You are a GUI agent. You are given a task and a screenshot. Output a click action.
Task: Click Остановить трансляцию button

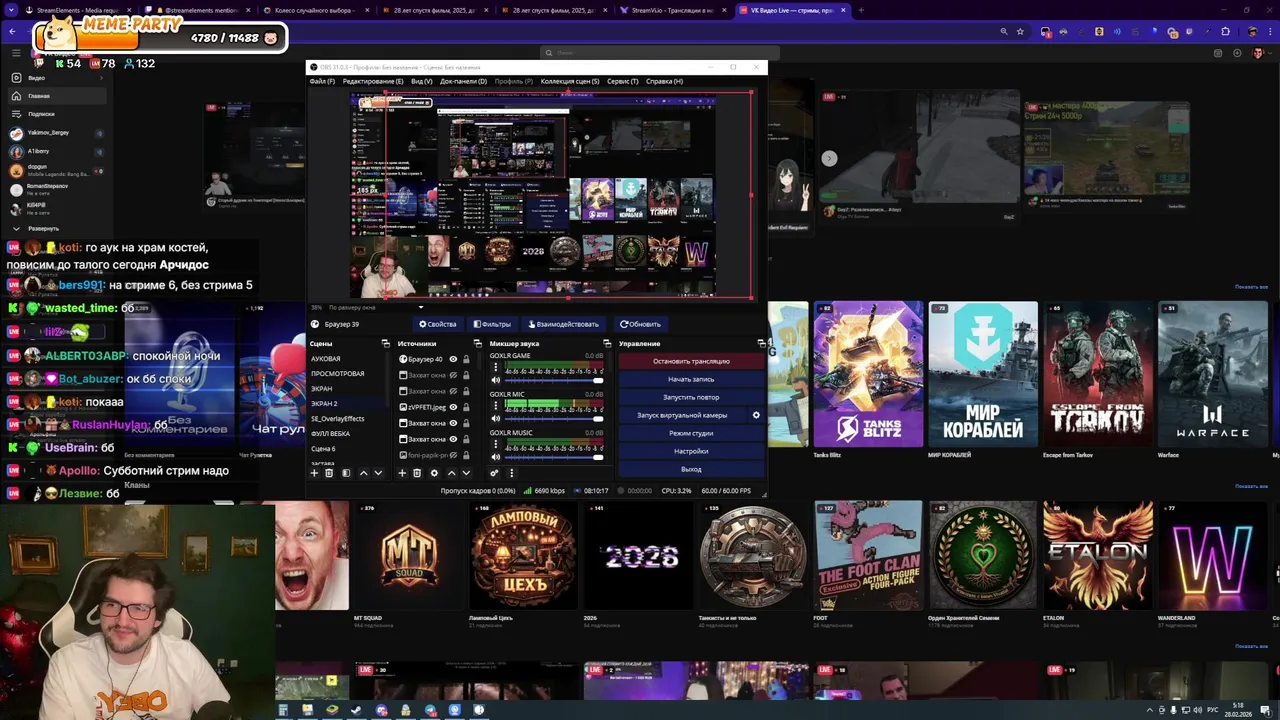point(691,361)
